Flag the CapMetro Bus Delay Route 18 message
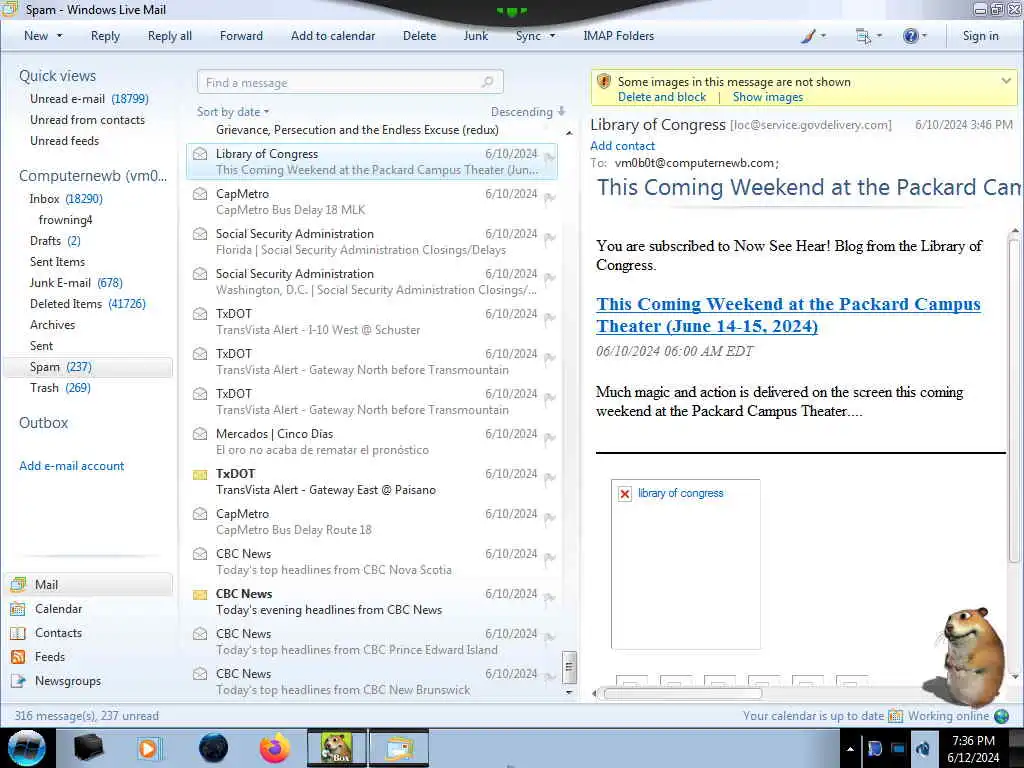The height and width of the screenshot is (768, 1024). click(x=549, y=517)
